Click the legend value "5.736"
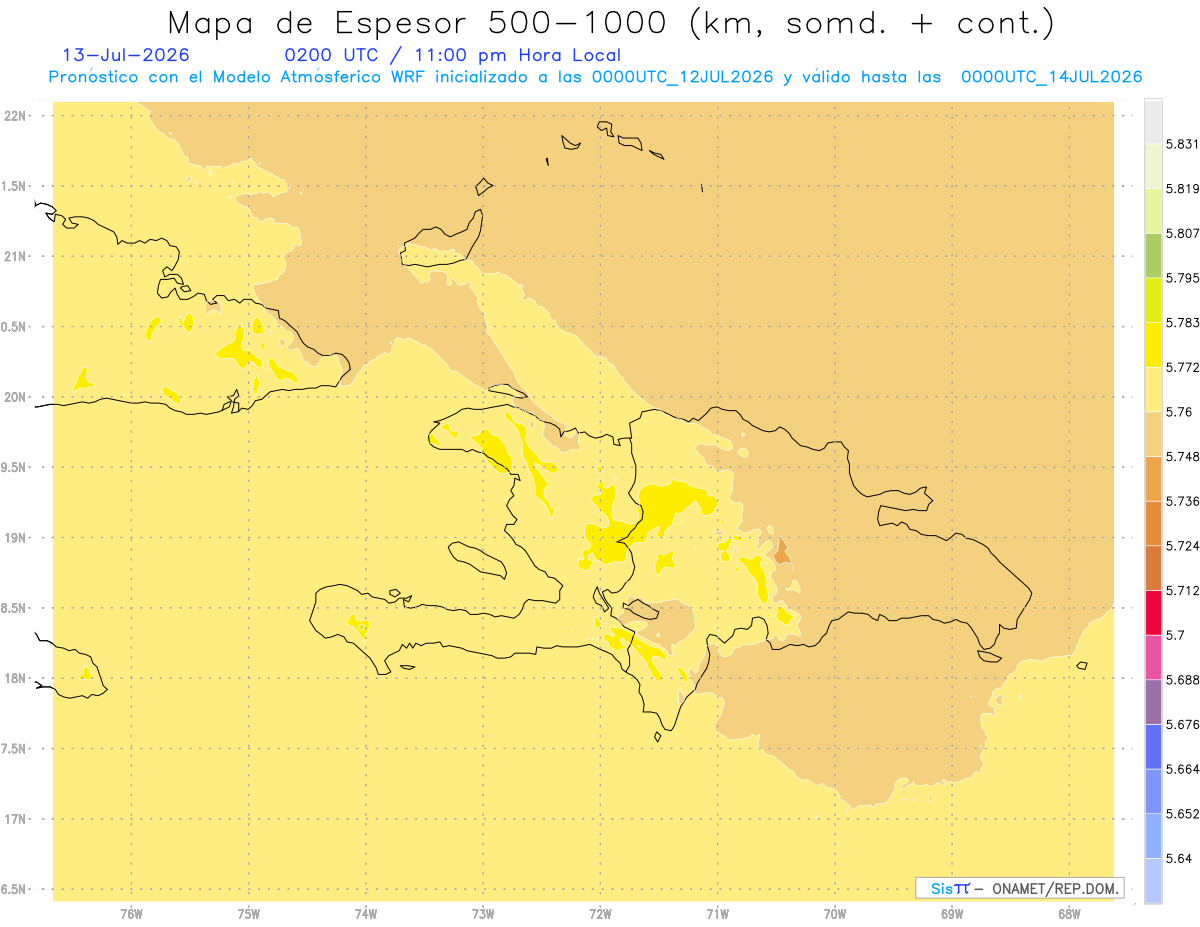 point(1182,501)
